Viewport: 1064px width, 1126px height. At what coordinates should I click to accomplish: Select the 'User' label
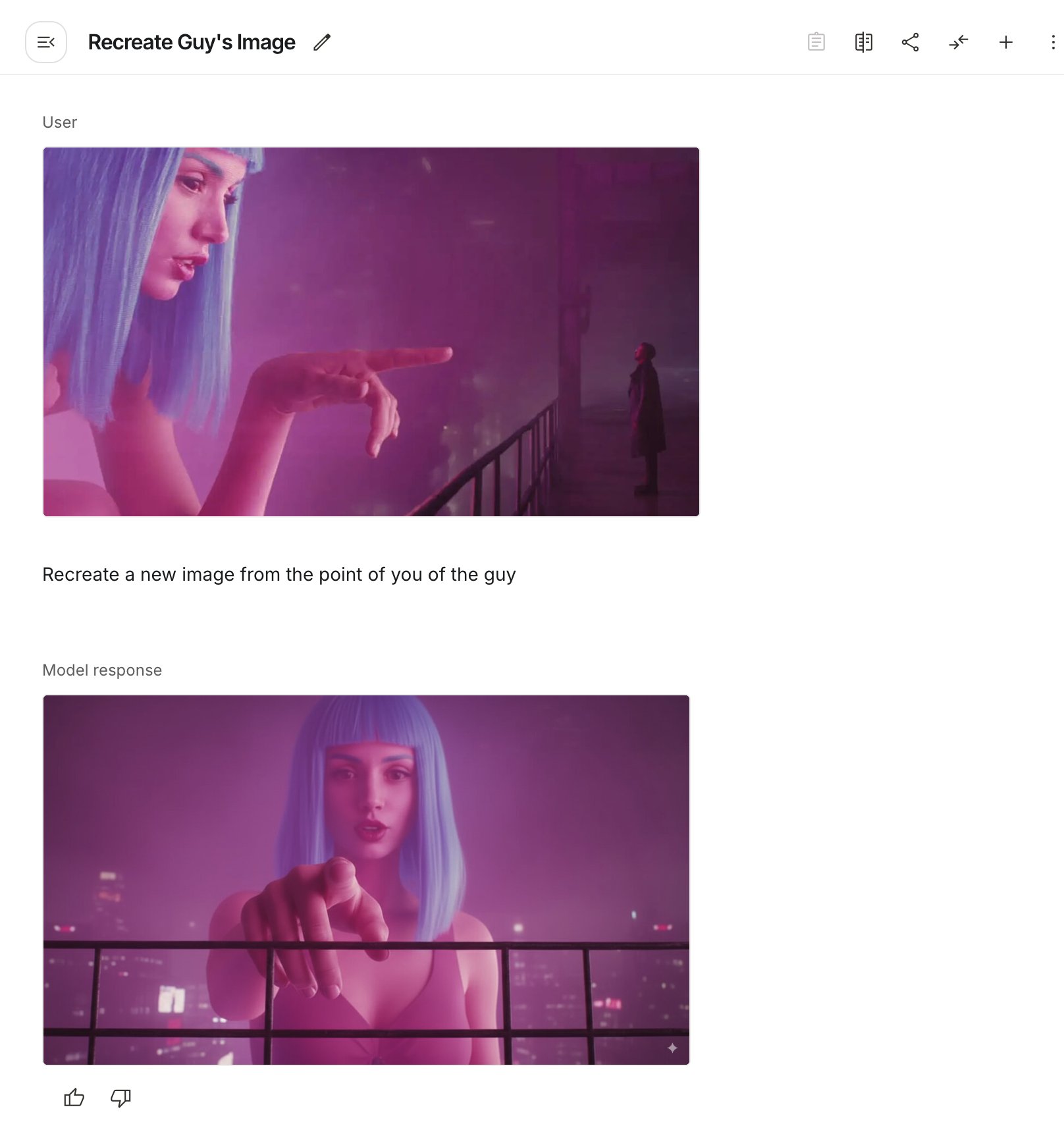[x=60, y=122]
